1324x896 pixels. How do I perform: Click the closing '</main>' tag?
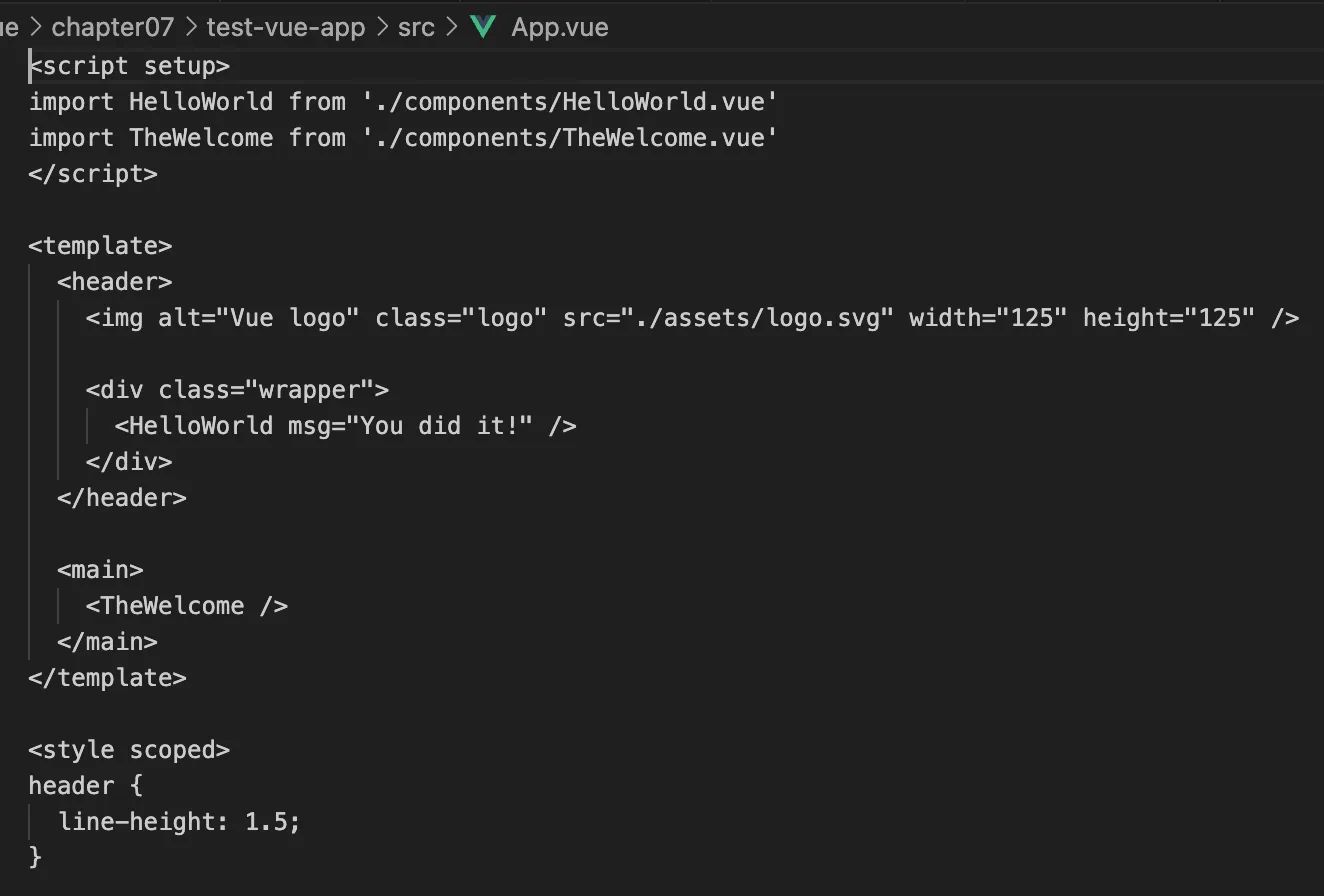point(108,642)
